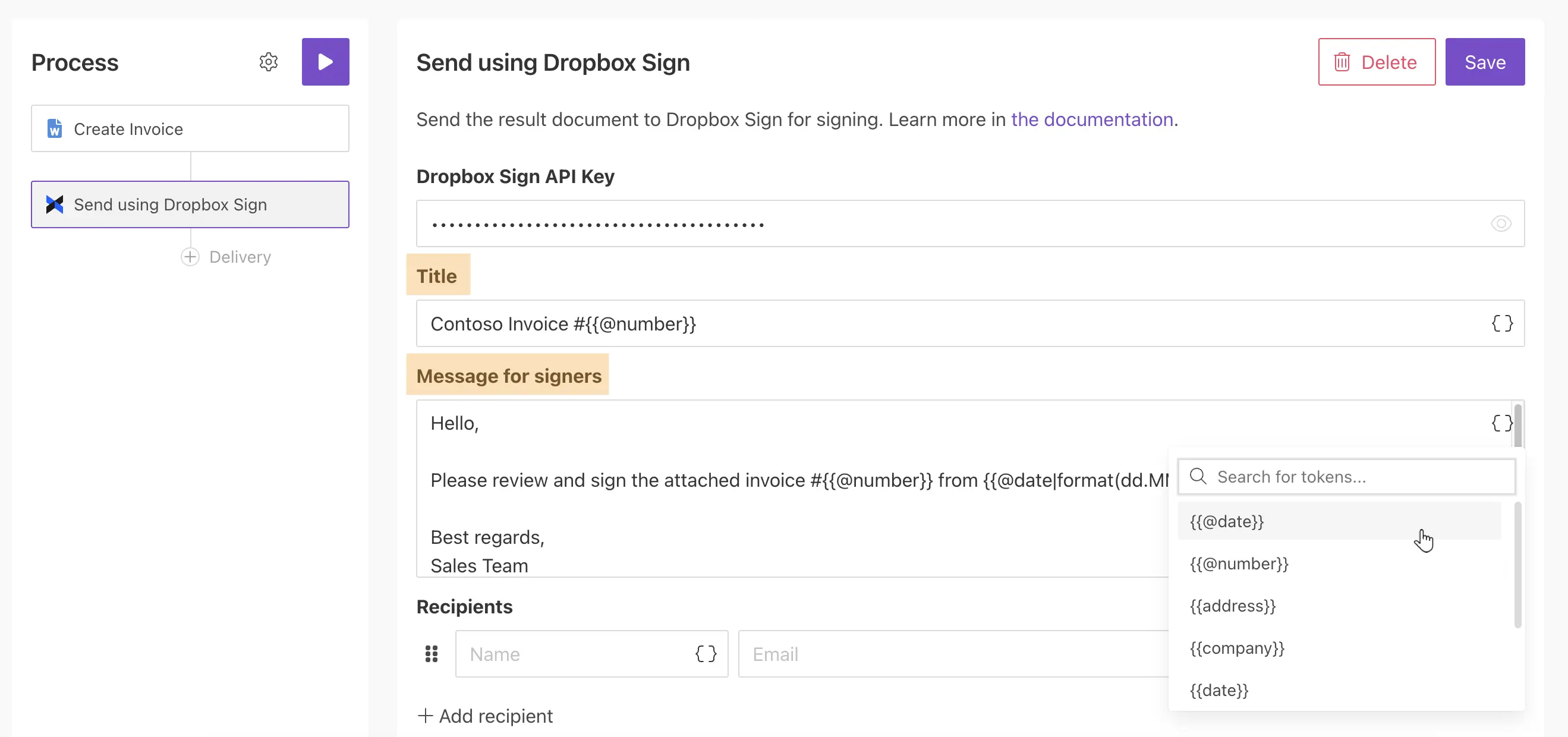
Task: Grab the recipient row drag handle
Action: (x=432, y=654)
